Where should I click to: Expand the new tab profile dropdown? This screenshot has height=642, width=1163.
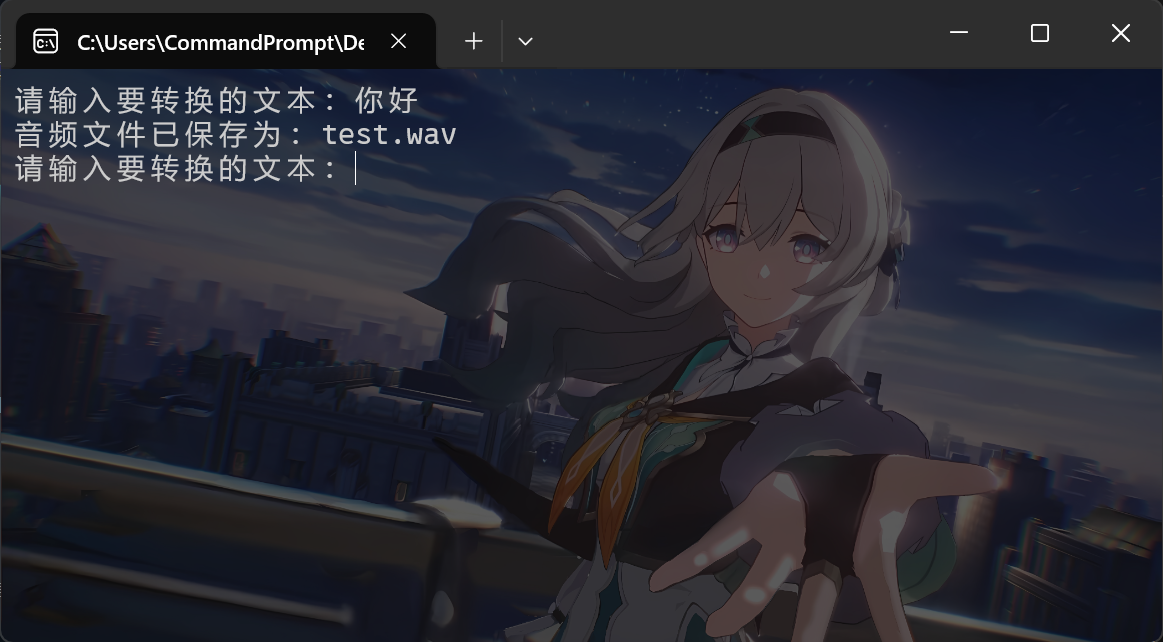[x=525, y=41]
